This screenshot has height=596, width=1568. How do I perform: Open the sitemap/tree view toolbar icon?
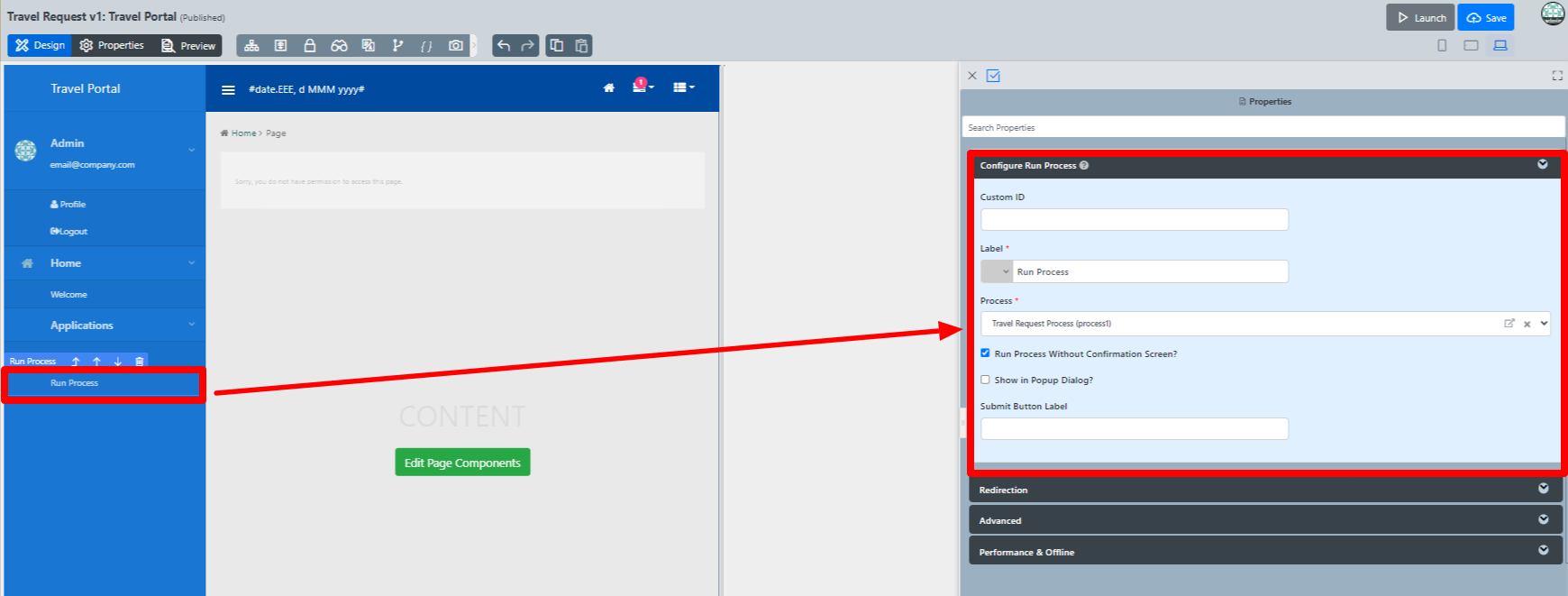pyautogui.click(x=251, y=45)
